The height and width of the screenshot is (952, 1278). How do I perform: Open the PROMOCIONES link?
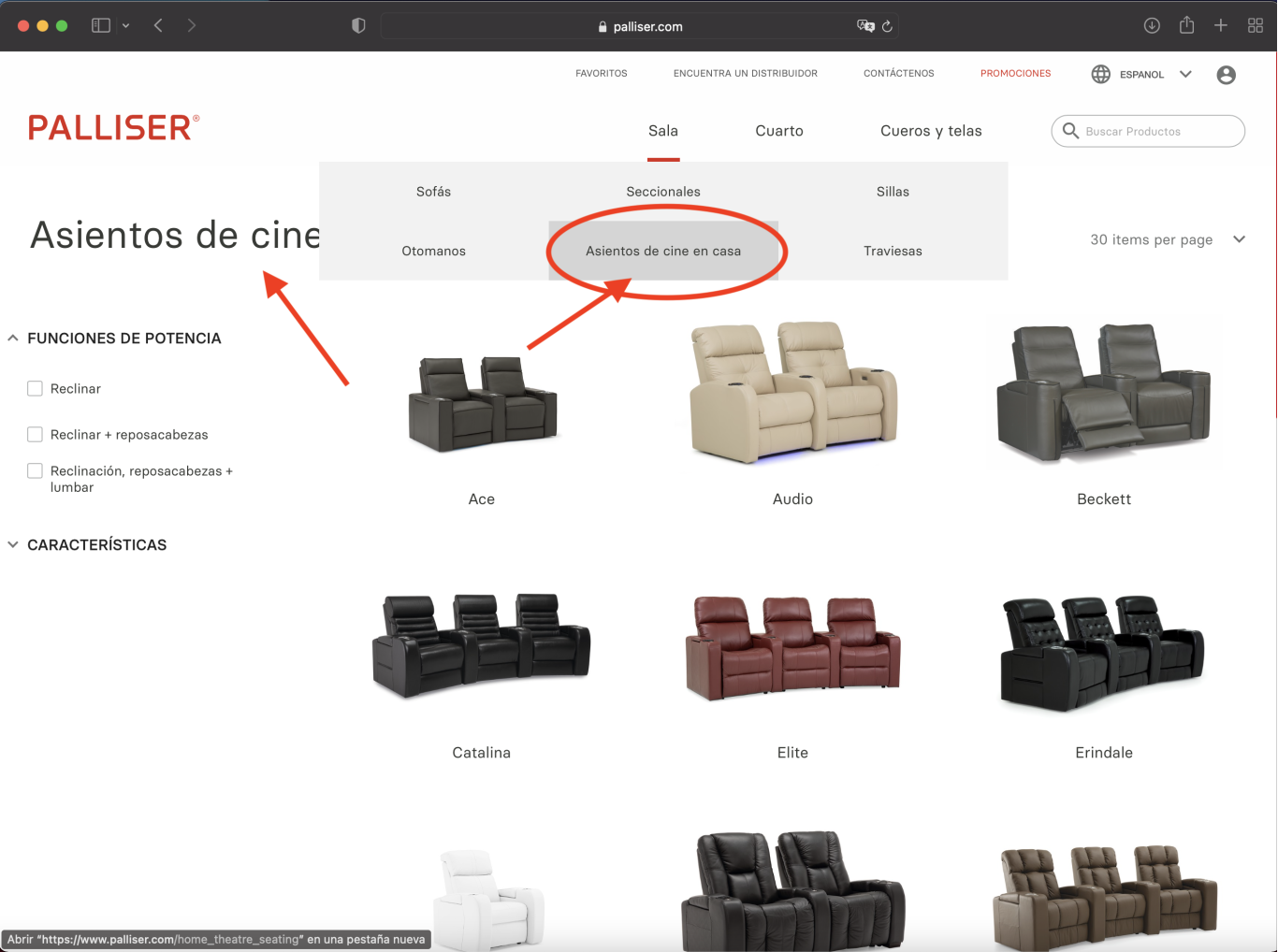[1016, 73]
